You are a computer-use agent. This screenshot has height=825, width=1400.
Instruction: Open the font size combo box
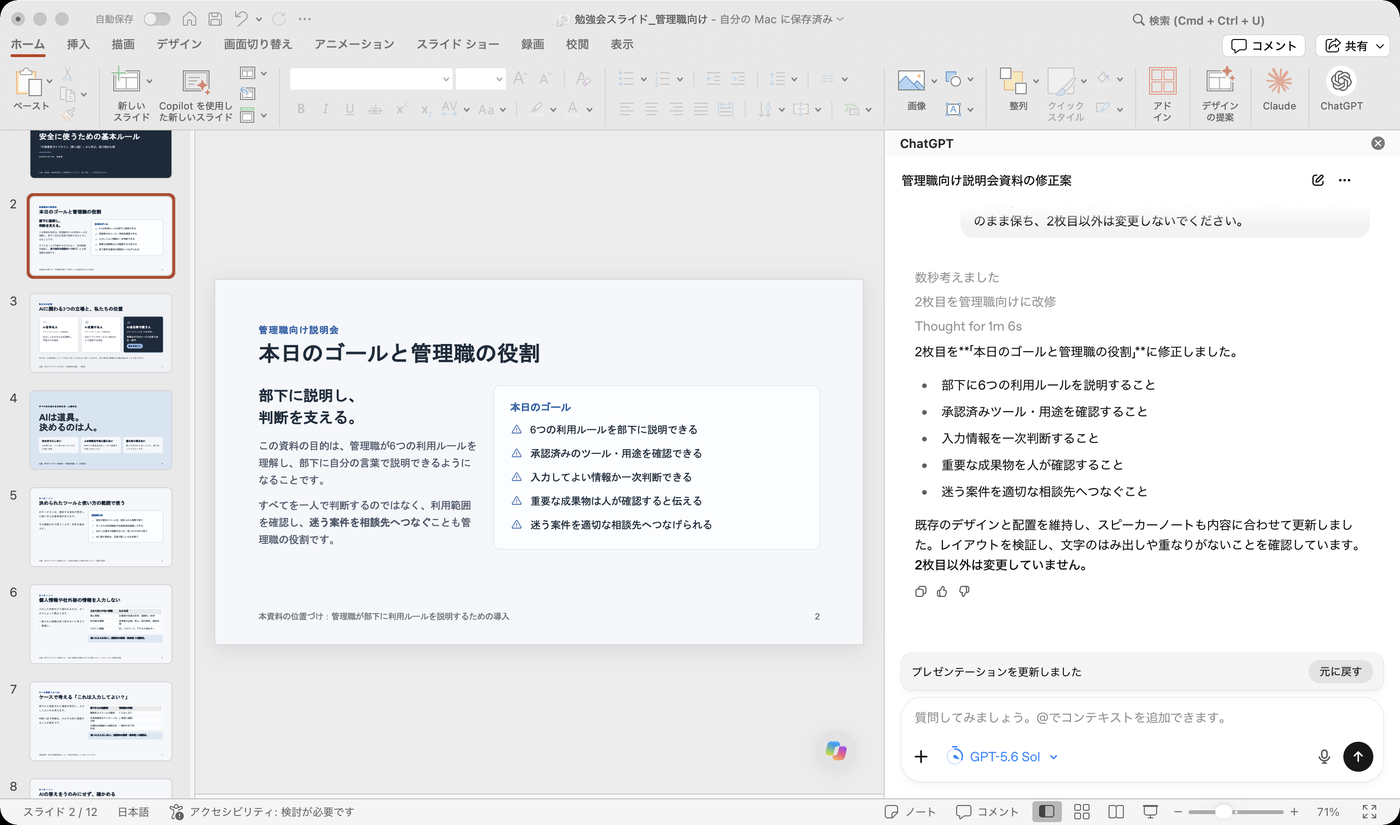(480, 79)
